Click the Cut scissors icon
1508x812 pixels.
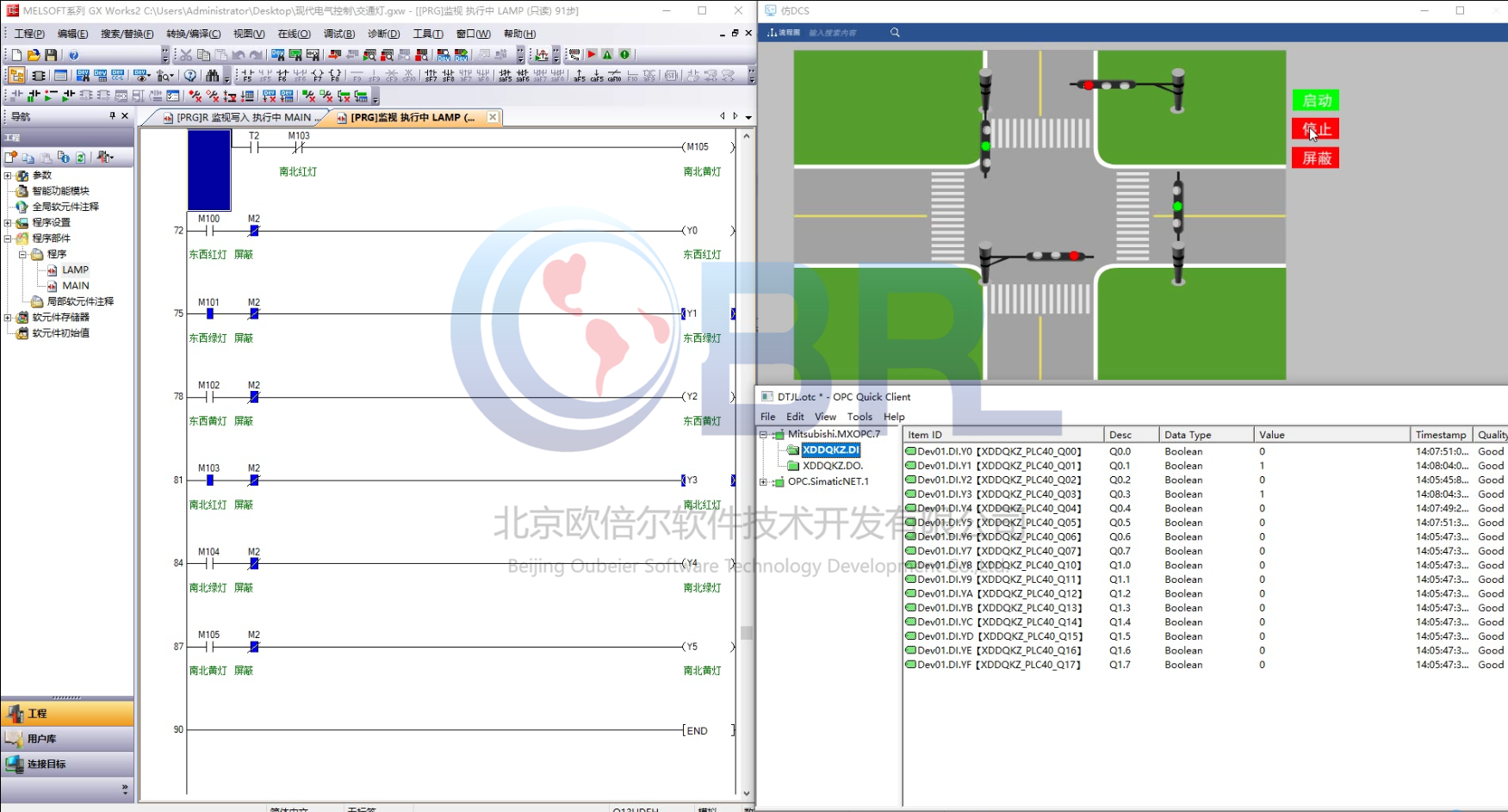[x=186, y=55]
